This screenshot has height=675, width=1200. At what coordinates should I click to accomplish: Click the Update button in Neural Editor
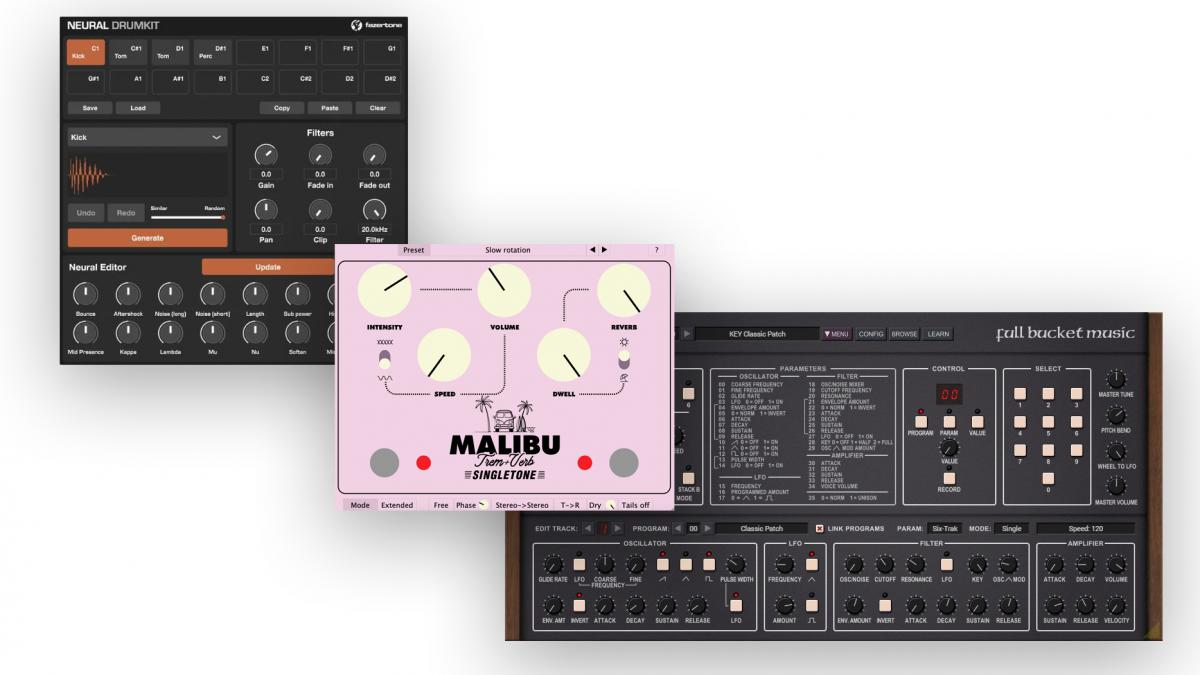pos(268,267)
